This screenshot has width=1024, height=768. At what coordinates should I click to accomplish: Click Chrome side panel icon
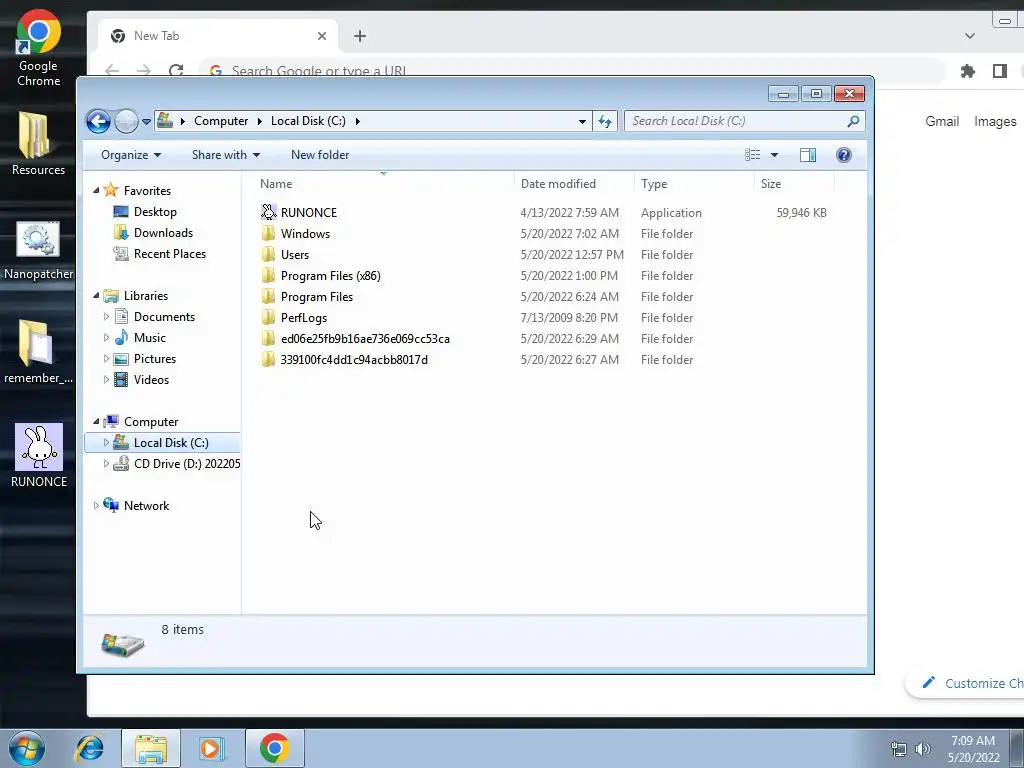point(1000,71)
